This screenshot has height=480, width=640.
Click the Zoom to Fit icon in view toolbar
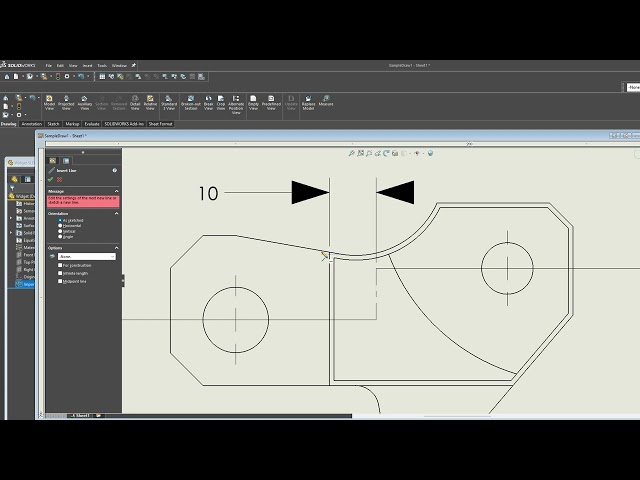[x=351, y=153]
